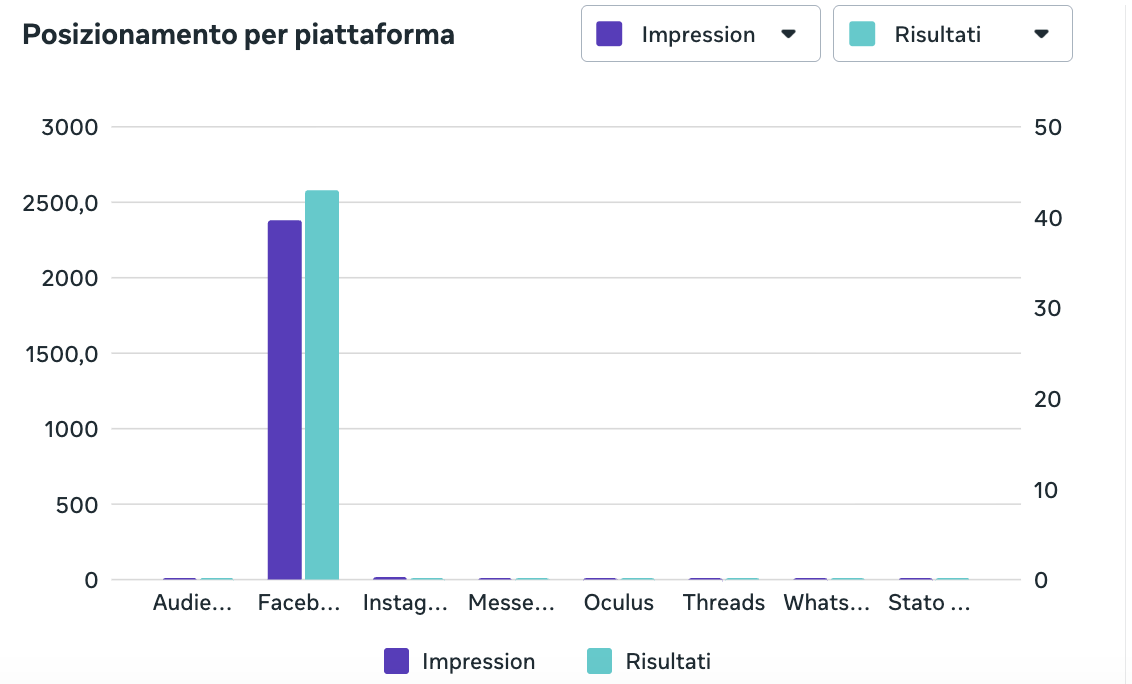Click the Oculus platform axis label
This screenshot has width=1132, height=684.
tap(619, 602)
